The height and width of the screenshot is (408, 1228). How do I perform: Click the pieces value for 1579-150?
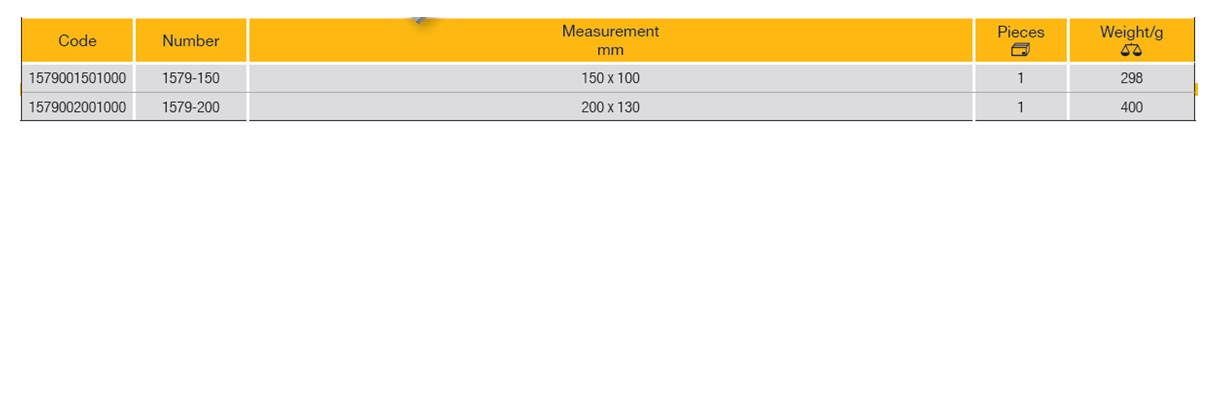1020,78
